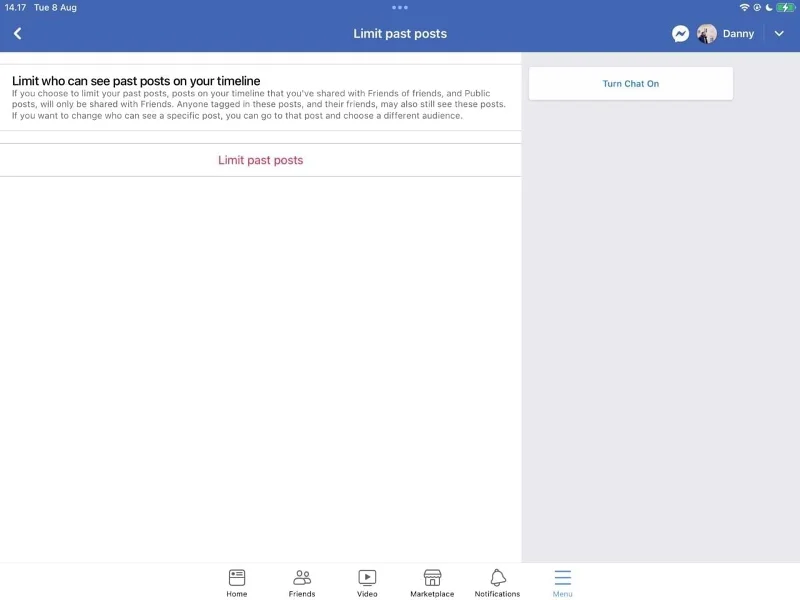Viewport: 800px width, 600px height.
Task: Select the 'Limit past posts' page title in header
Action: click(x=400, y=34)
